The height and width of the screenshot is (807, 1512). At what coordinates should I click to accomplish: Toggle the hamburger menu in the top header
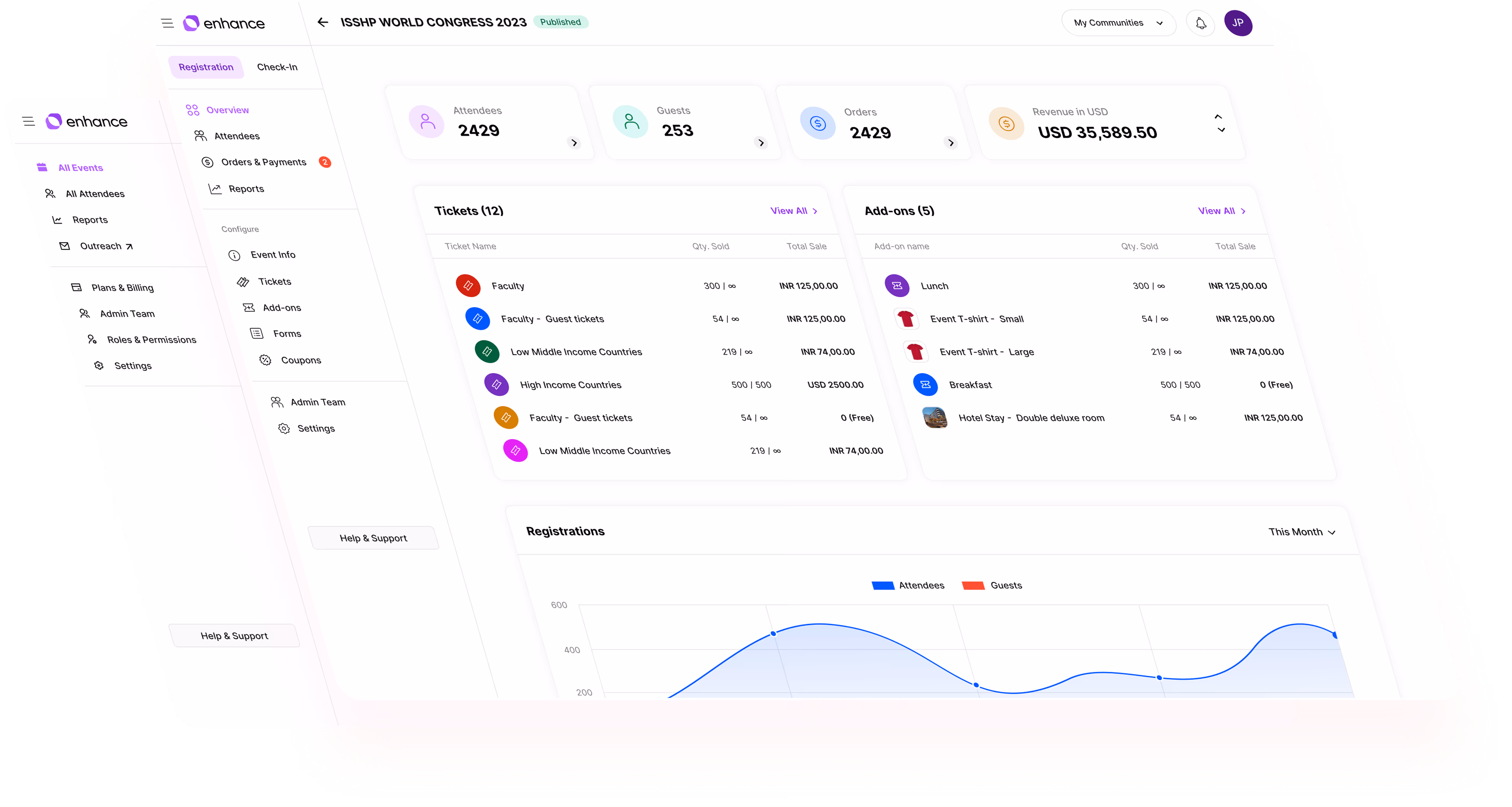167,23
